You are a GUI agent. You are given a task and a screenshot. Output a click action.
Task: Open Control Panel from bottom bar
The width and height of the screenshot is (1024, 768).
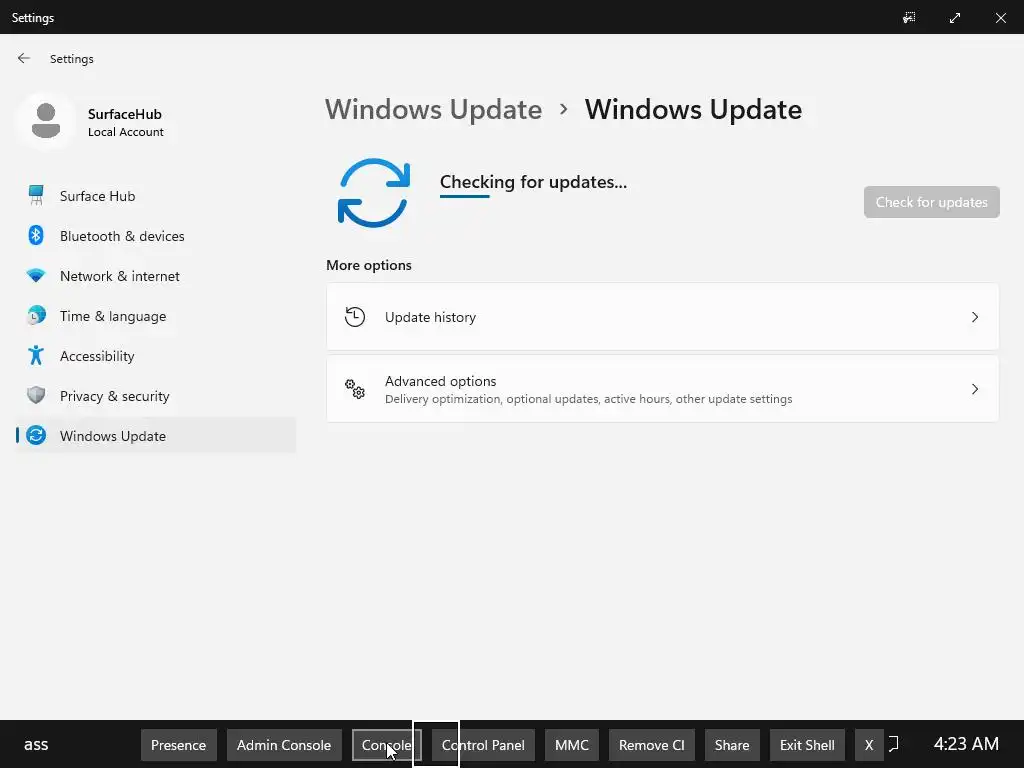click(483, 745)
